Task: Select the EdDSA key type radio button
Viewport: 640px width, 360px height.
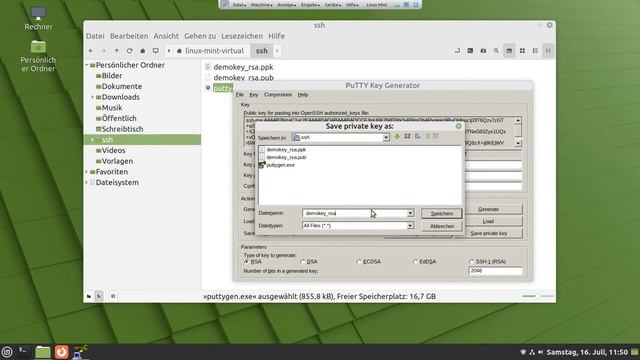Action: (x=415, y=261)
